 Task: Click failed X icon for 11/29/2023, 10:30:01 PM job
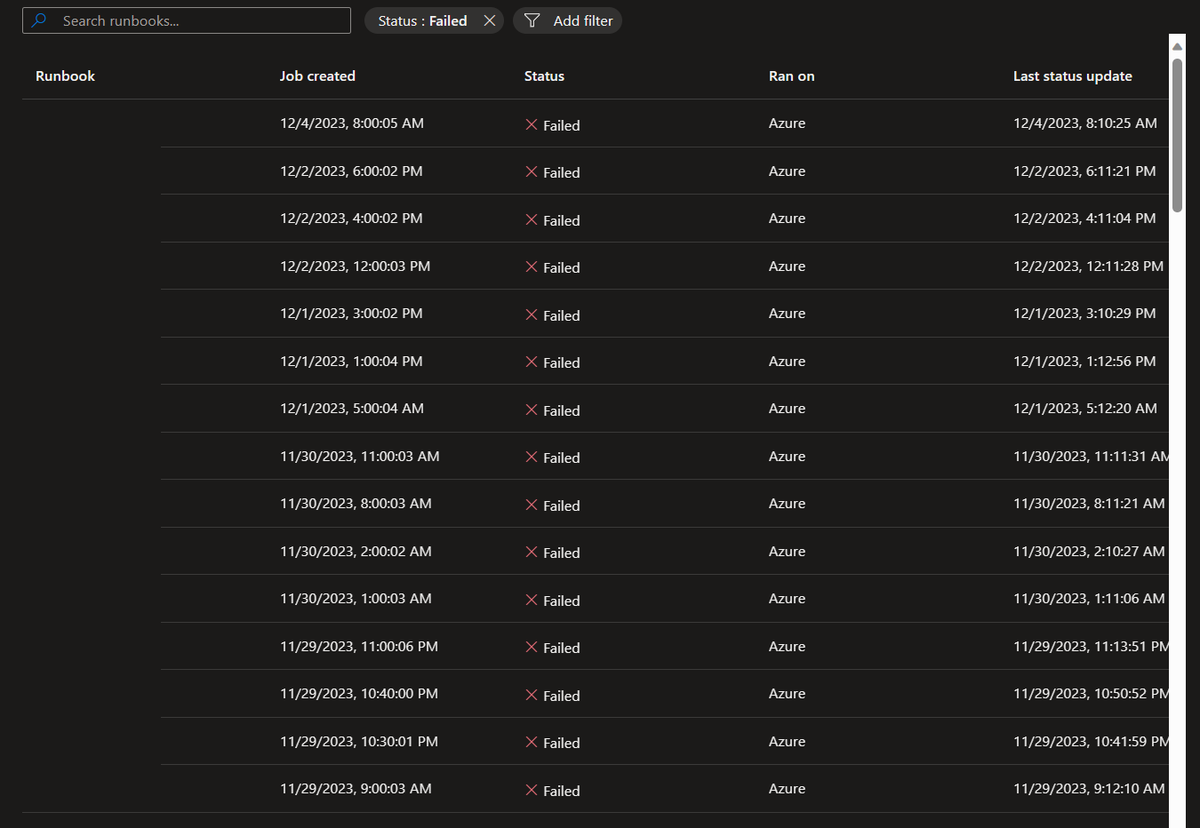(x=532, y=742)
